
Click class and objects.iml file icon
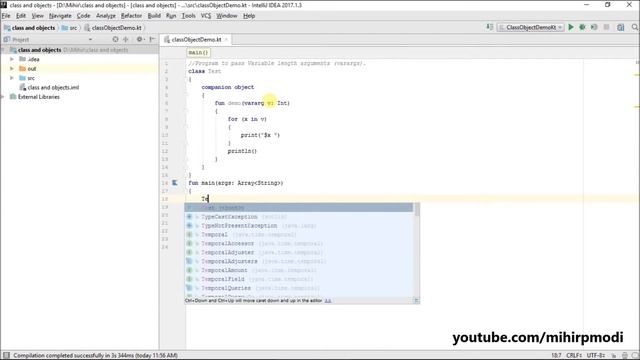coord(23,87)
